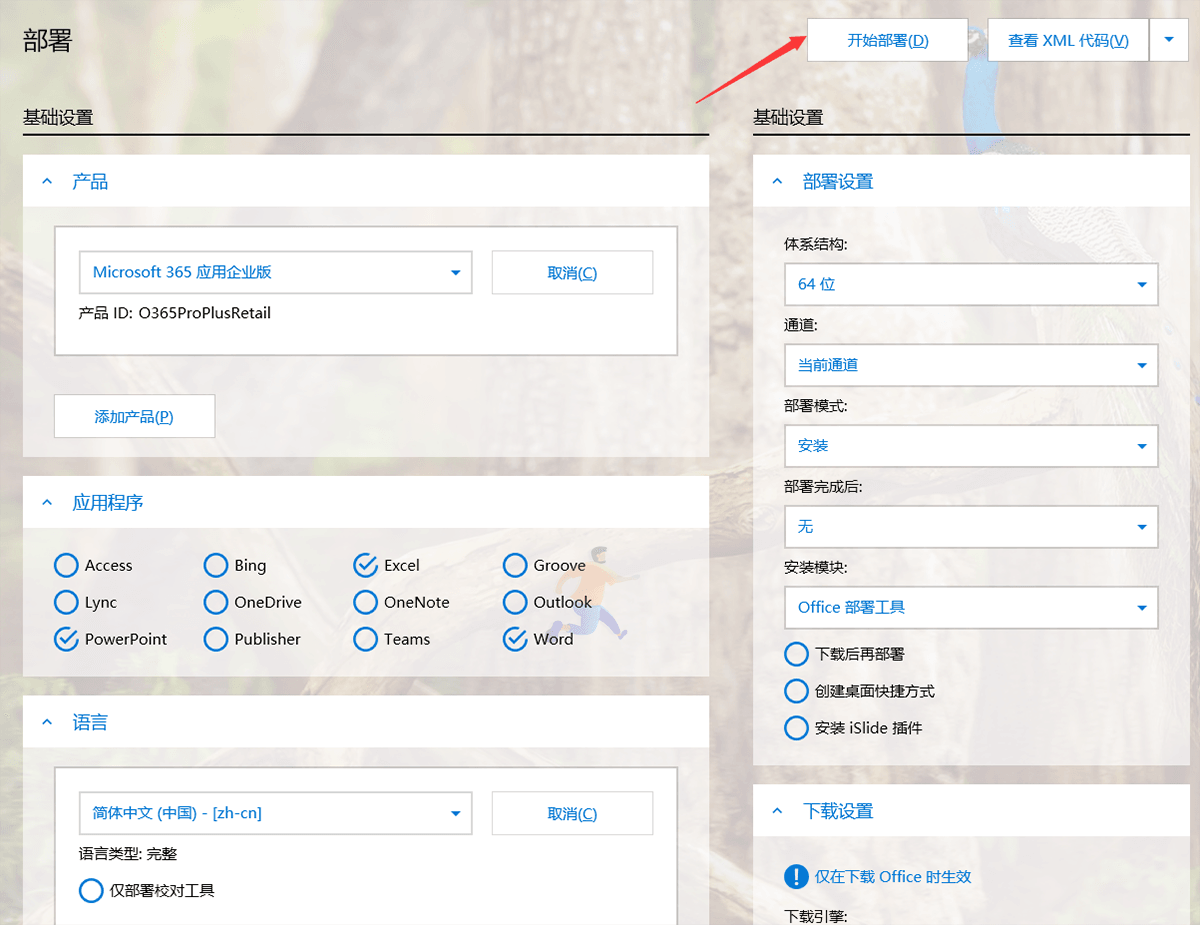The image size is (1200, 925).
Task: Enable the 仅部署校对工具 option
Action: (91, 890)
